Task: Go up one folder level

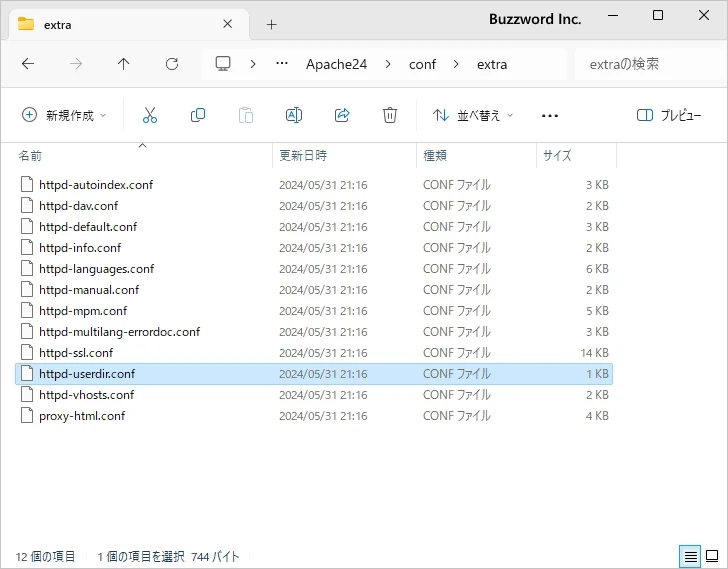Action: click(x=124, y=64)
